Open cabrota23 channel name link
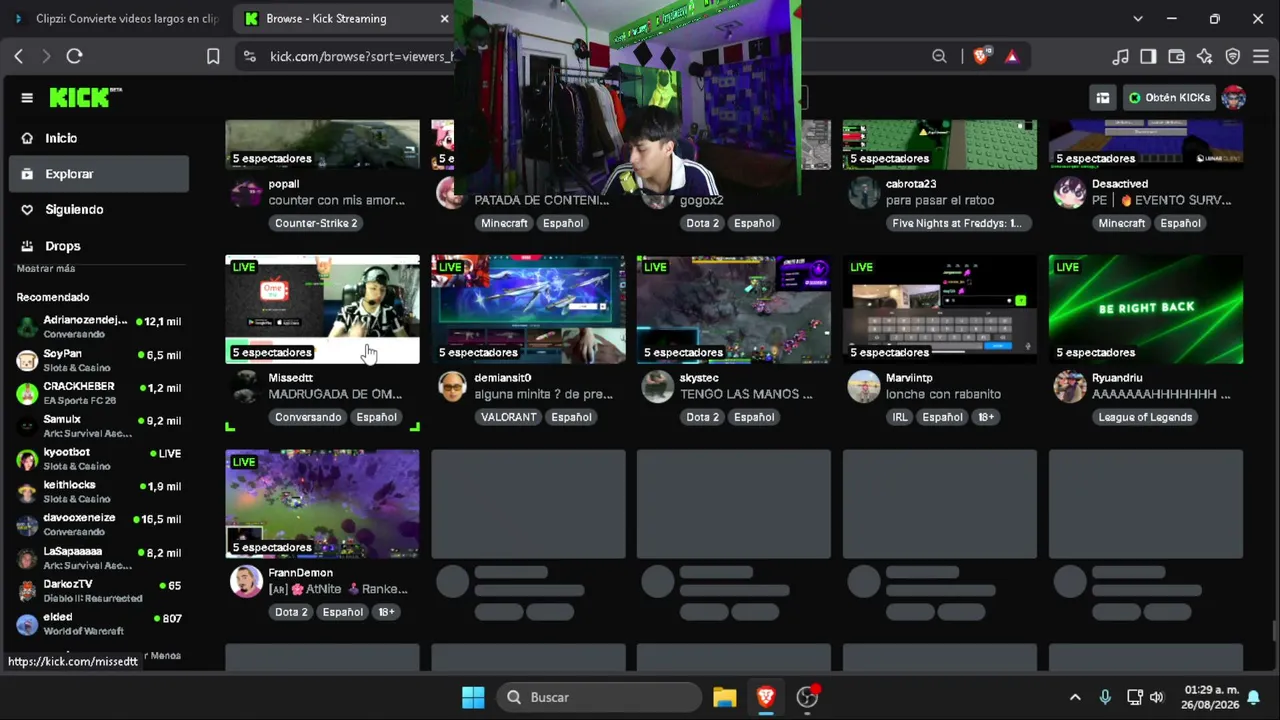 911,184
